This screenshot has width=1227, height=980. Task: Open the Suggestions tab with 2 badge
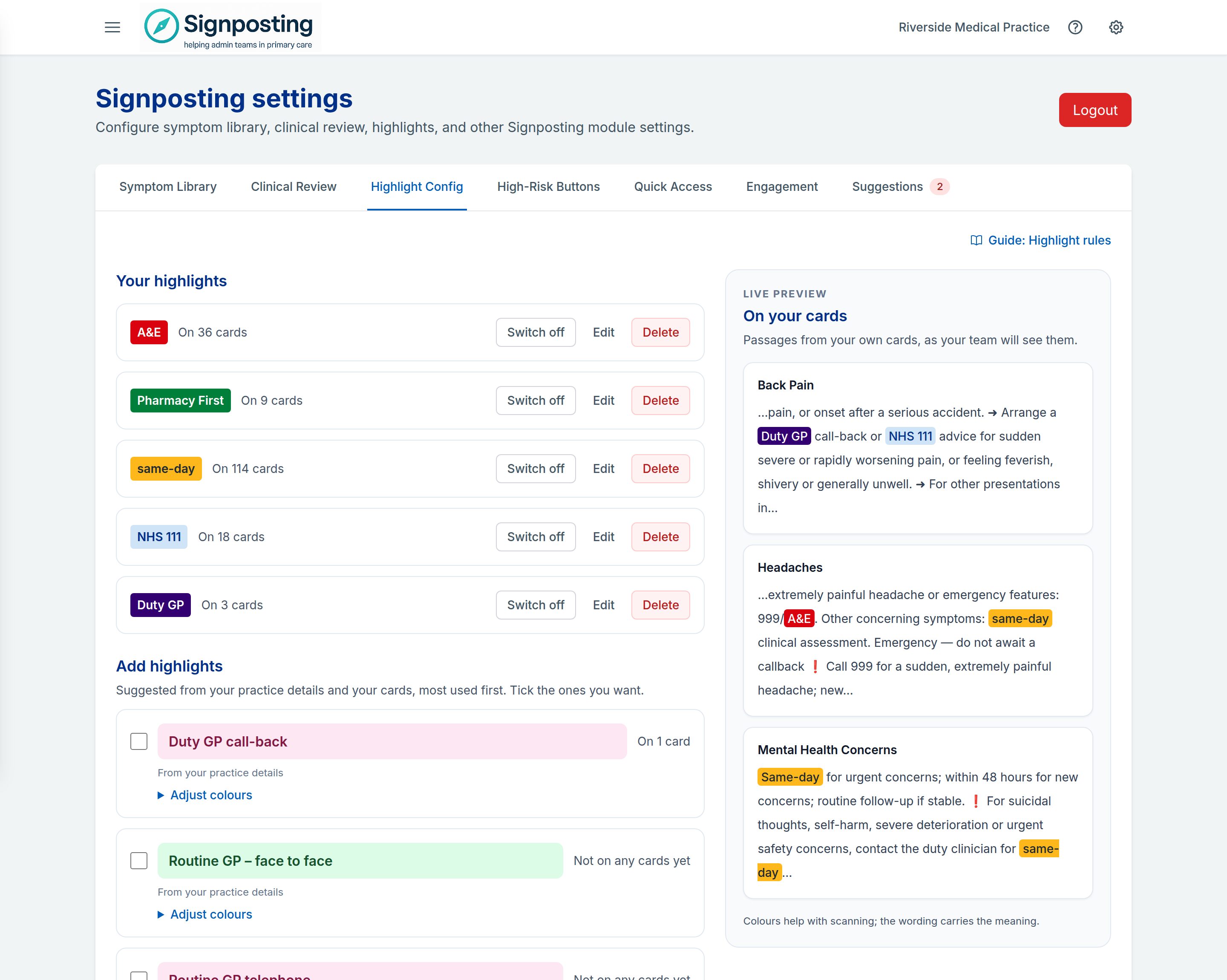point(900,187)
